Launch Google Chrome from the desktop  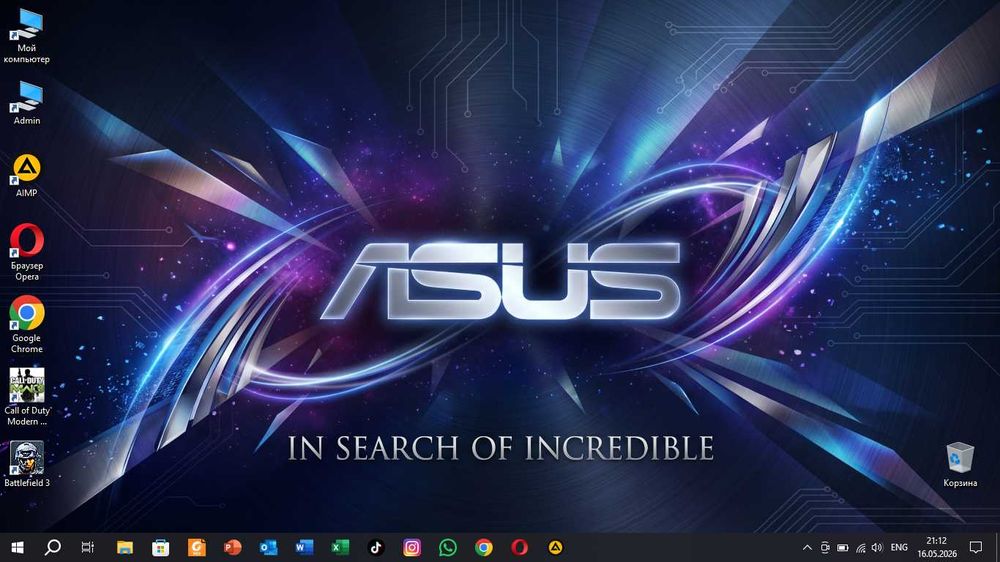pos(27,324)
